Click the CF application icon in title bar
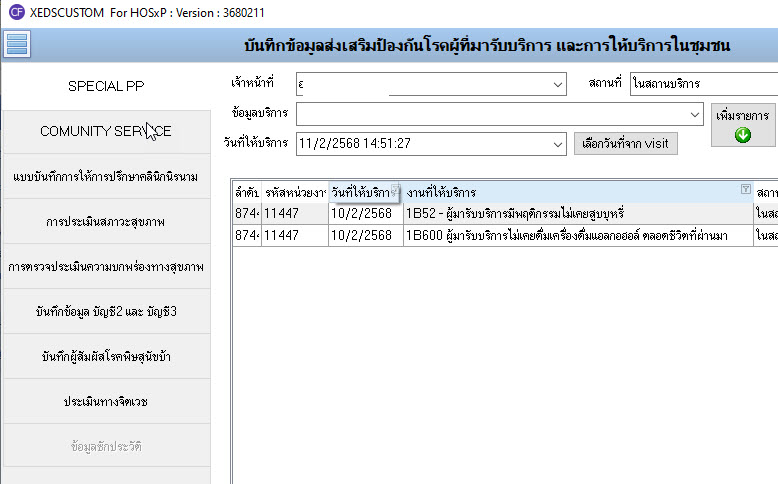This screenshot has width=778, height=484. coord(16,12)
